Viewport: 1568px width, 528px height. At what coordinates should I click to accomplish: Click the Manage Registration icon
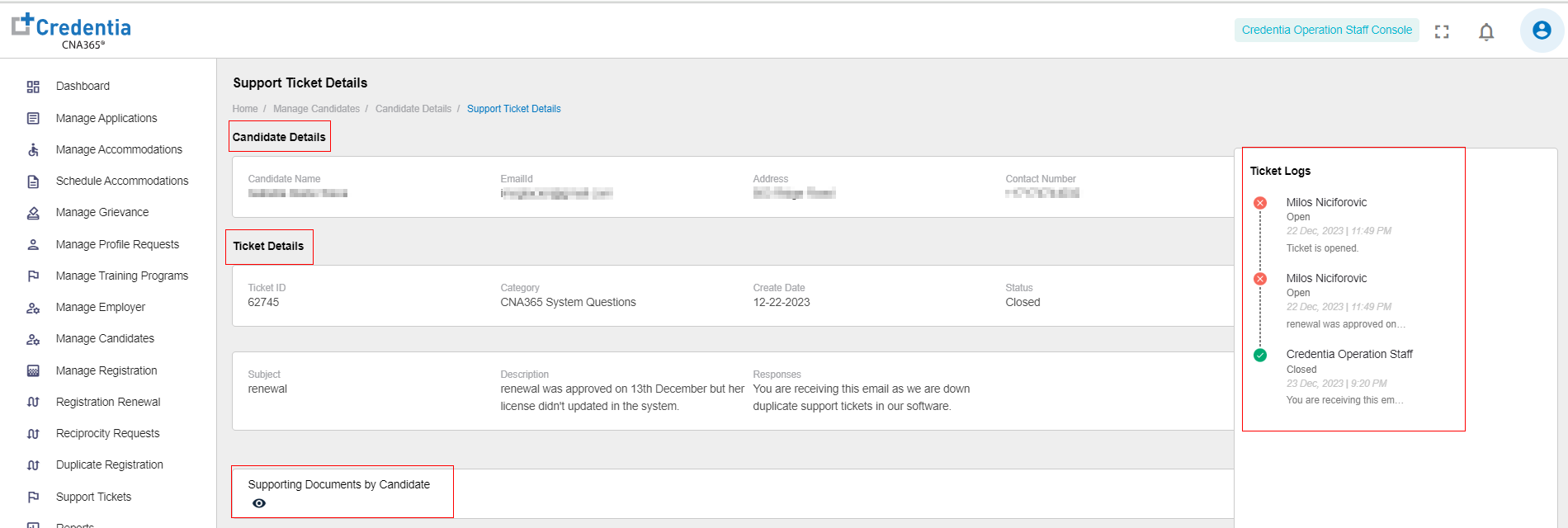33,371
